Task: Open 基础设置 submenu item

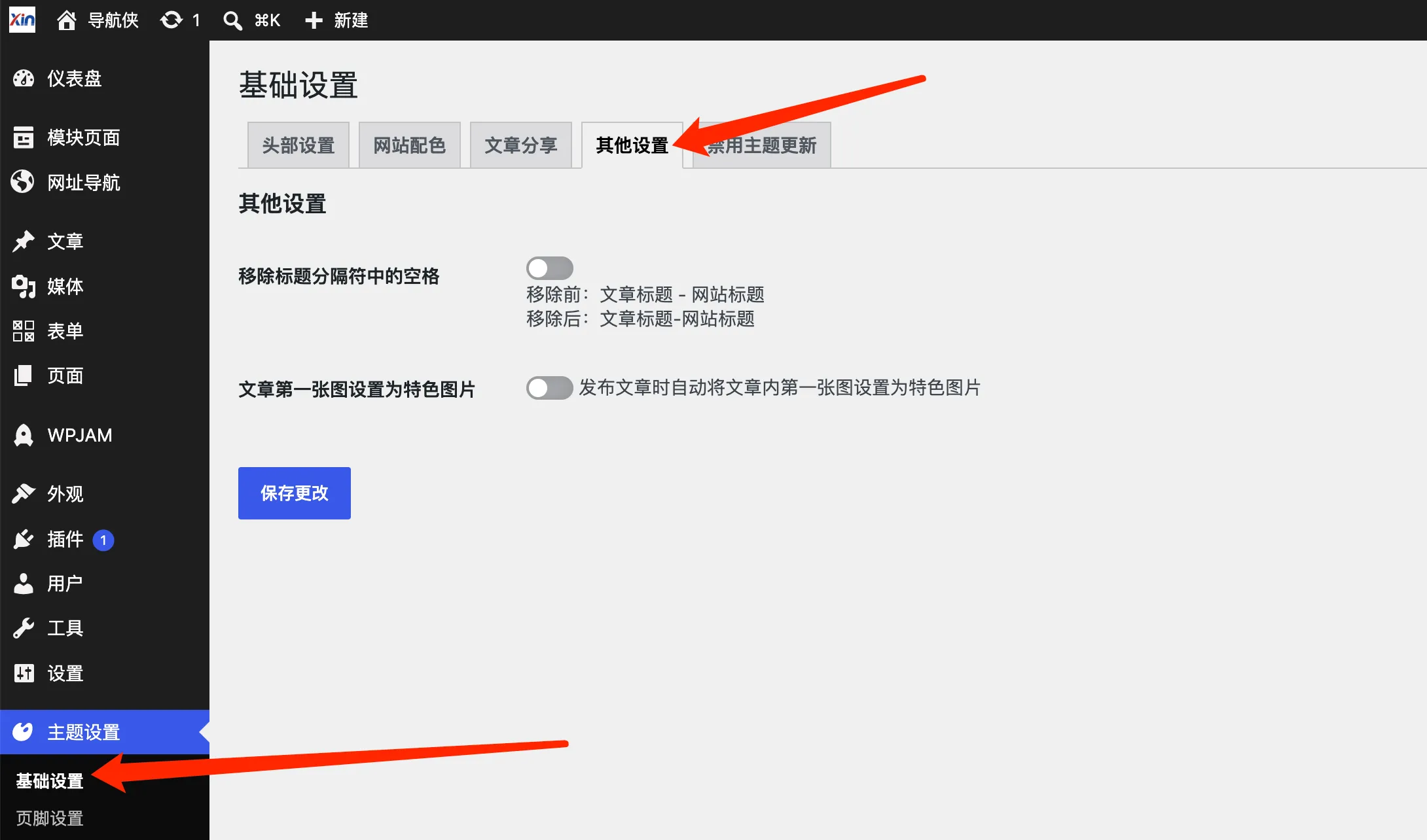Action: click(x=50, y=780)
